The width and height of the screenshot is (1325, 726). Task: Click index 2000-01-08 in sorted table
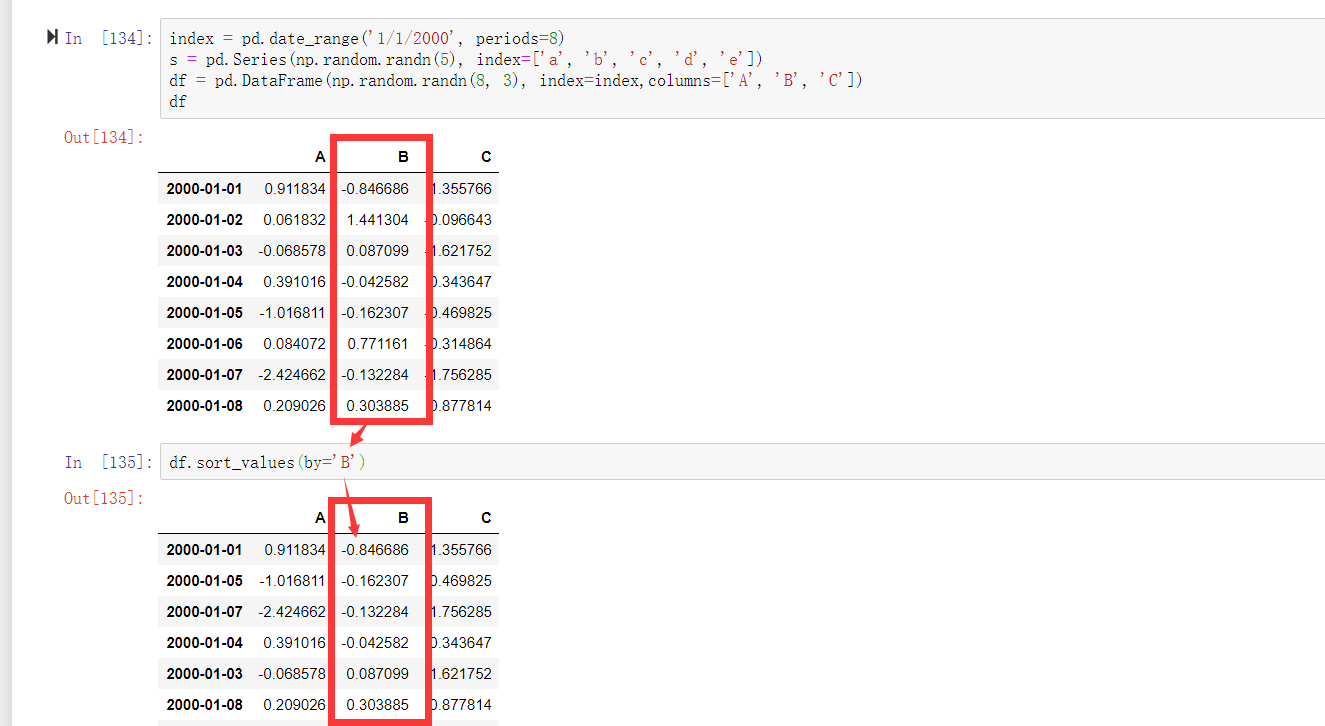(x=204, y=704)
